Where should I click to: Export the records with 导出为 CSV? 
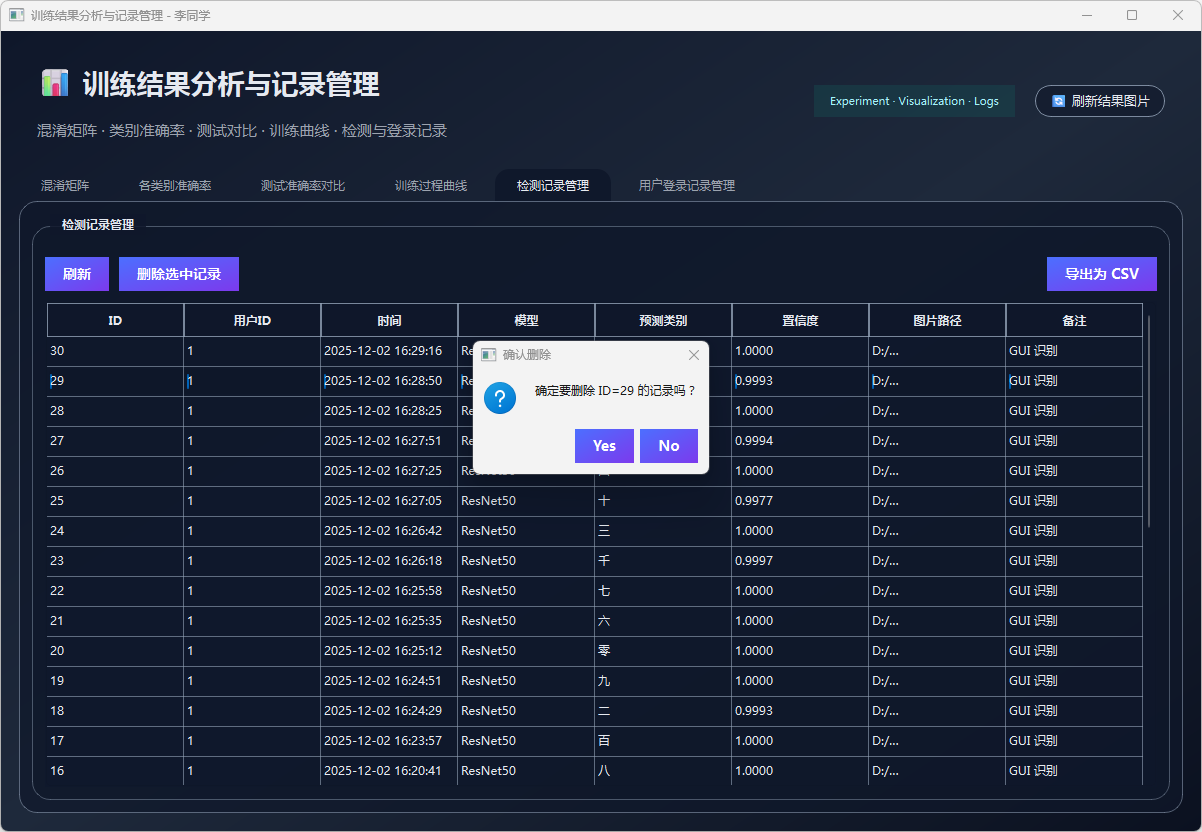[1101, 274]
